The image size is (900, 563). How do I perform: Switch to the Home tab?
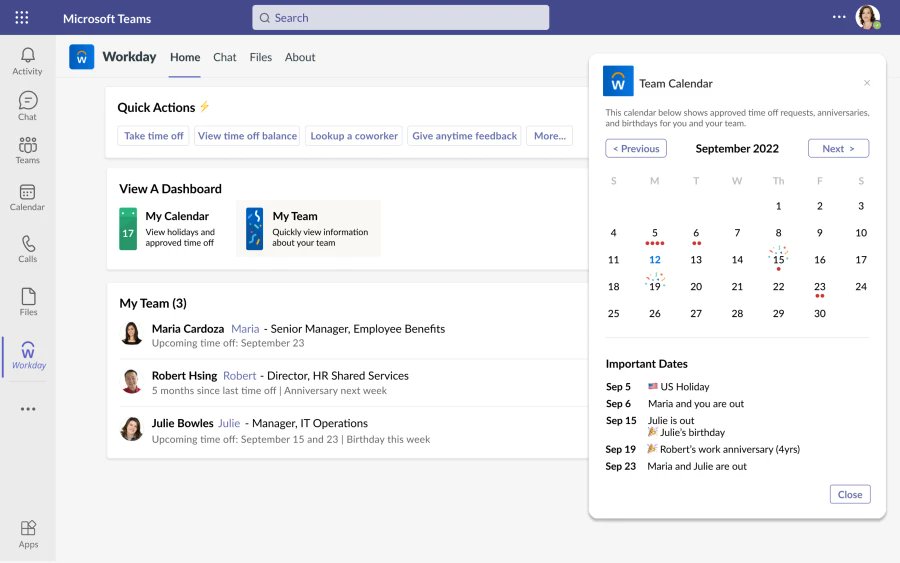coord(185,57)
